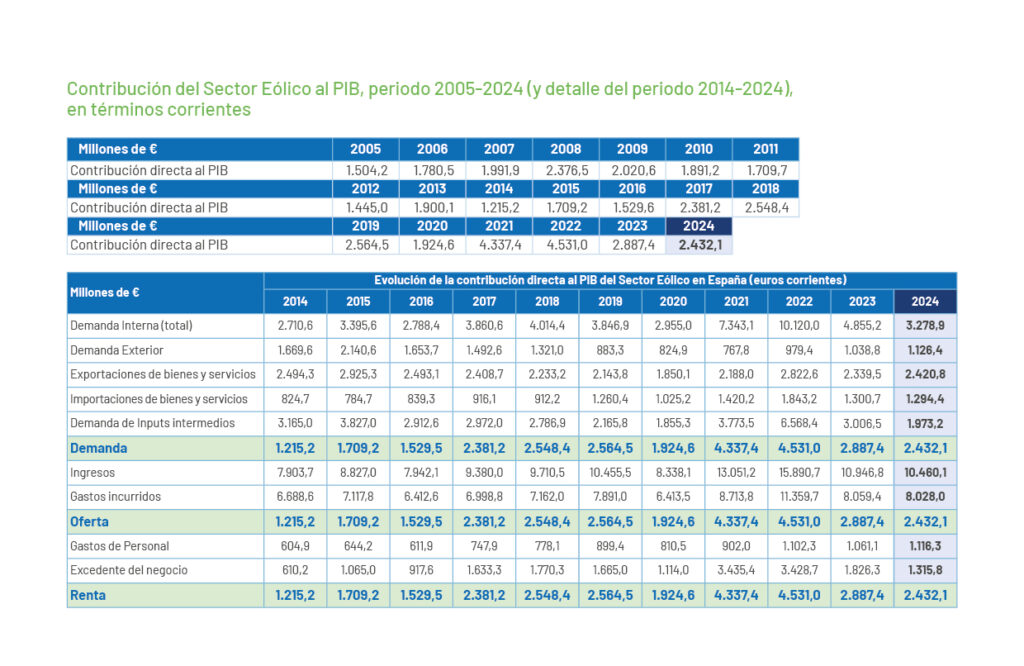This screenshot has width=1024, height=666.
Task: Select the bold 'Demanda' total row label
Action: pos(99,448)
